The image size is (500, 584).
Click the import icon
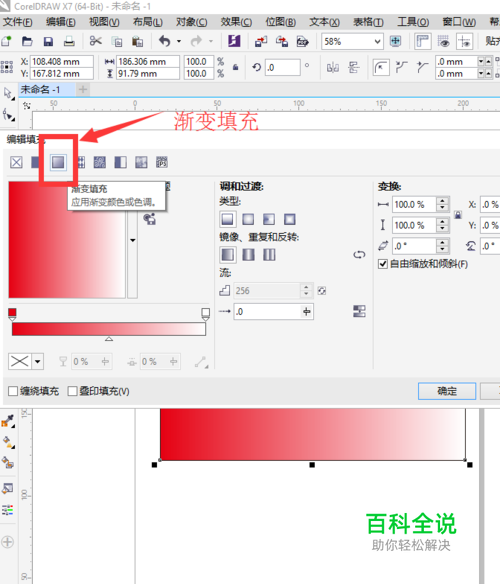pyautogui.click(x=261, y=41)
